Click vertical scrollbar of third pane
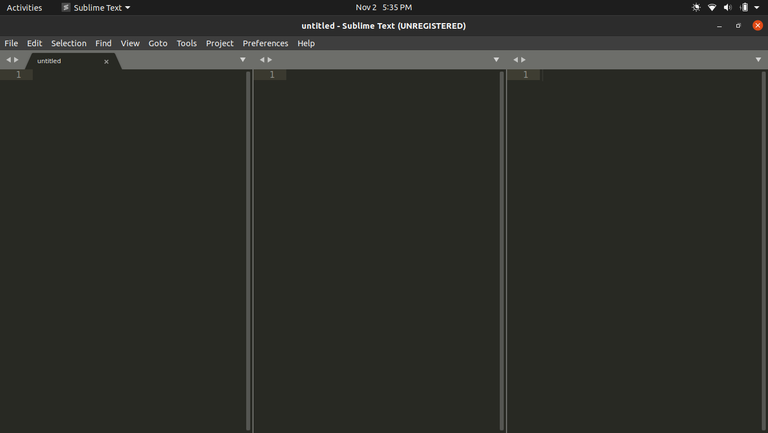The image size is (768, 433). tap(764, 251)
